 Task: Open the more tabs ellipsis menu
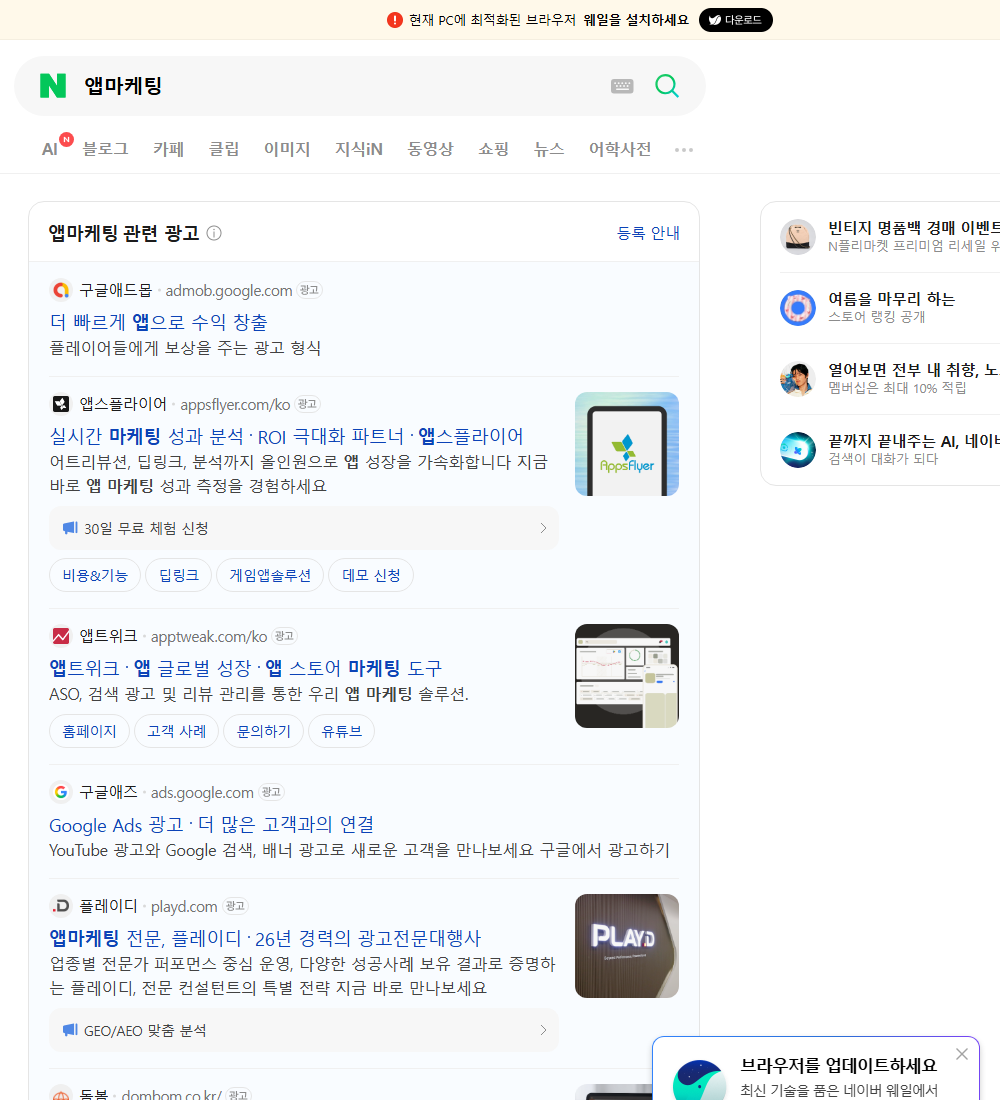click(x=684, y=149)
